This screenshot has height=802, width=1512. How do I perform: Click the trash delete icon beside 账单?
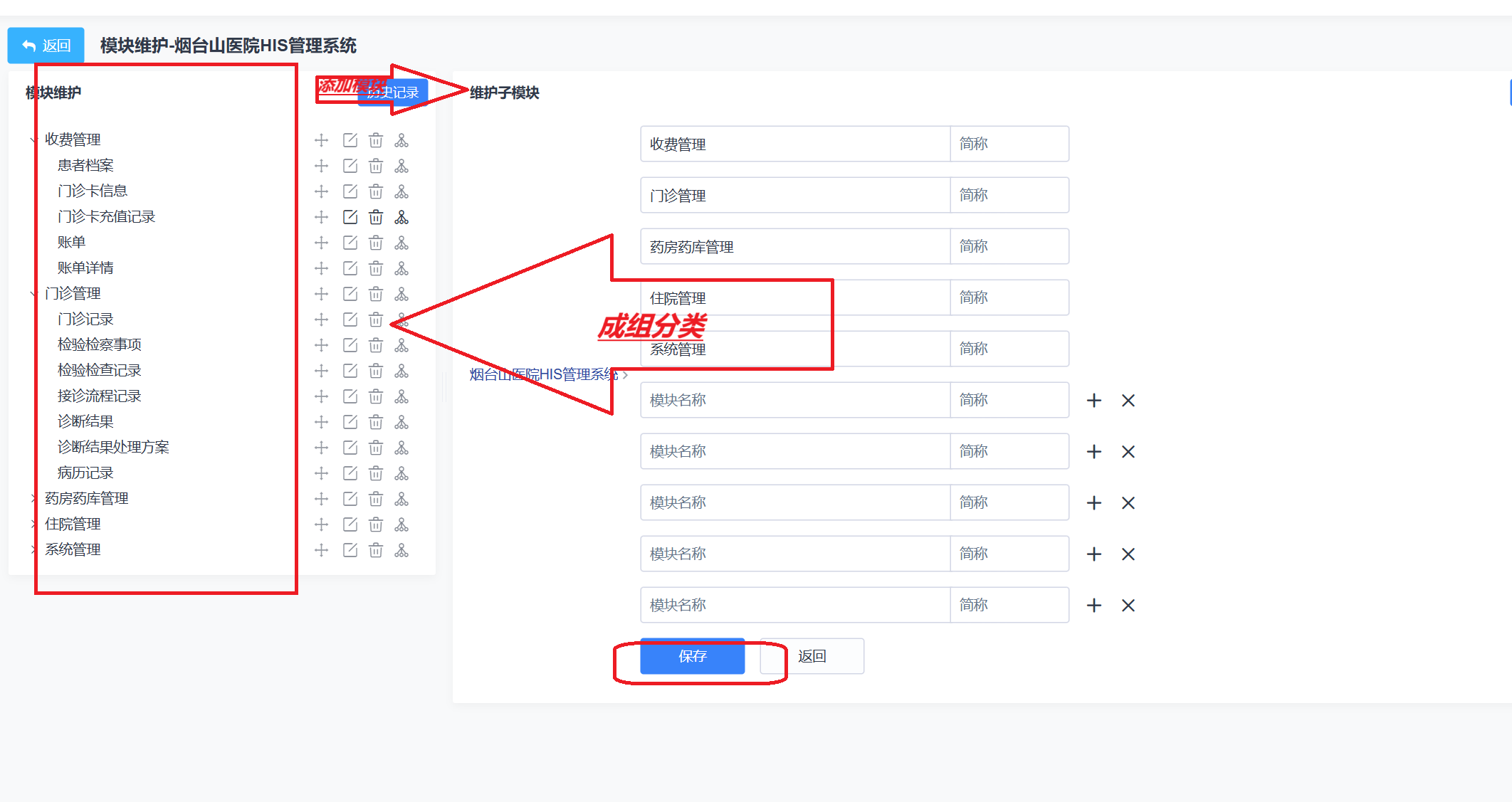click(376, 242)
